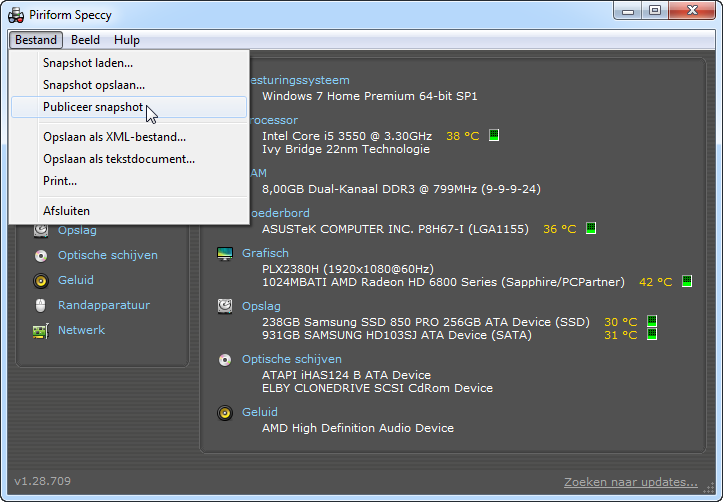Close the Piriform Speccy window
This screenshot has width=723, height=502.
tap(692, 11)
